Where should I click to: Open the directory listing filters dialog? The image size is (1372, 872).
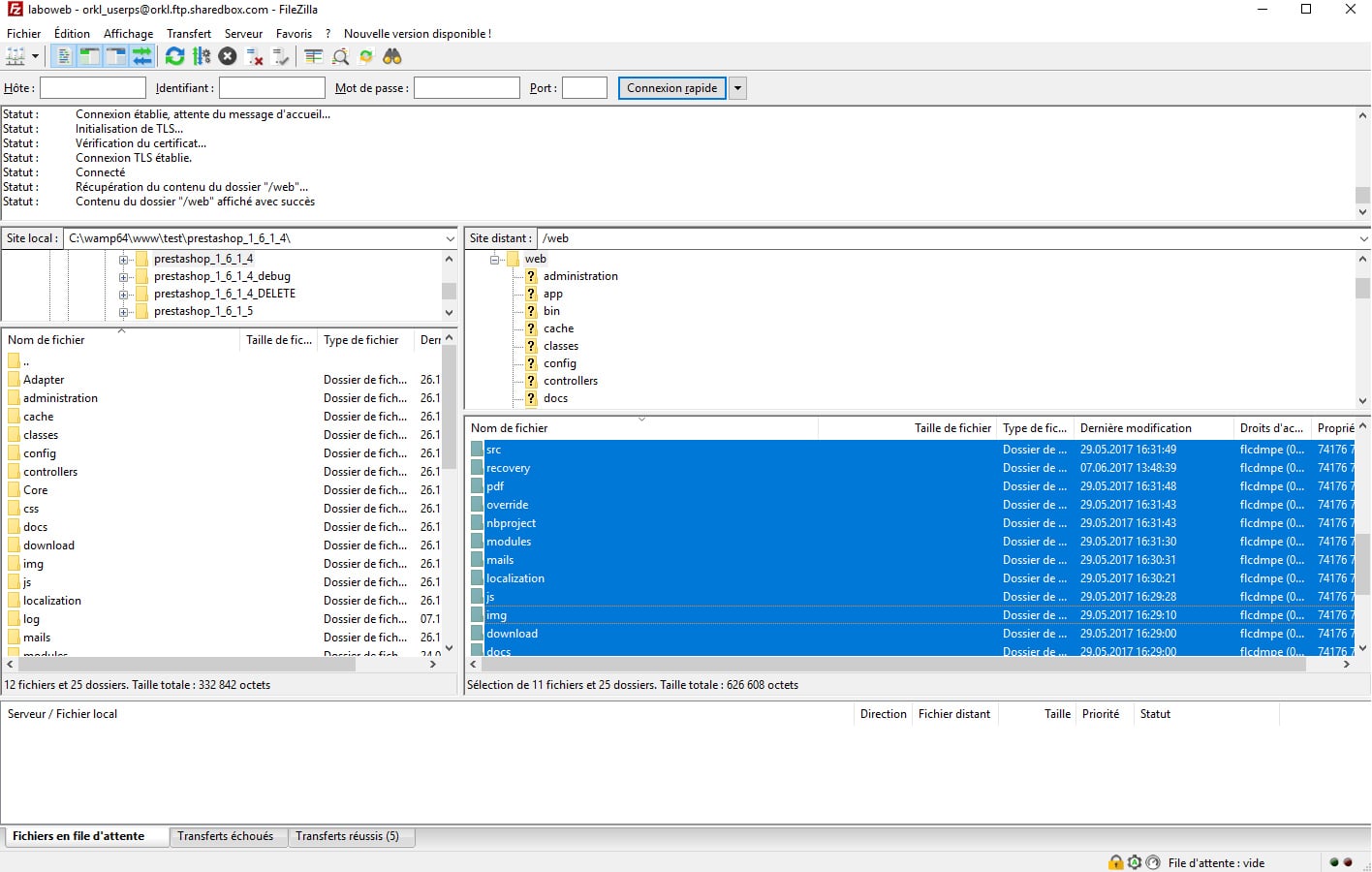coord(313,56)
